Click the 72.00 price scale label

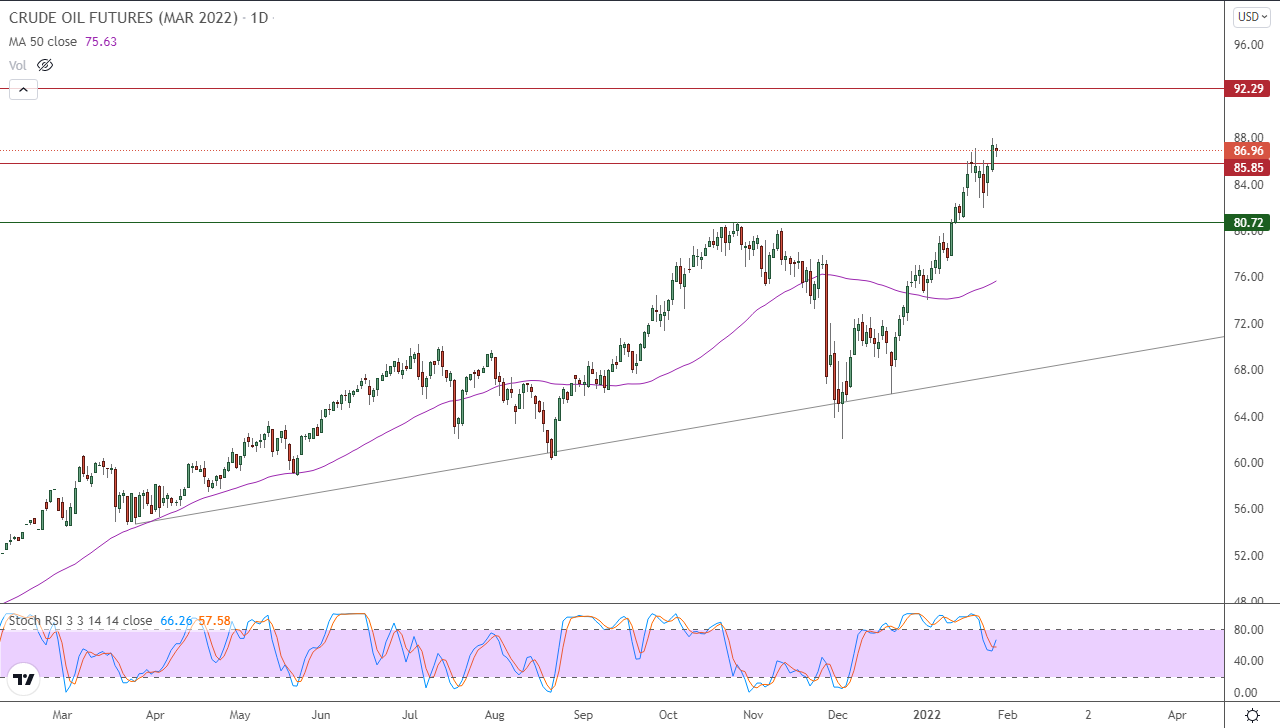1249,324
